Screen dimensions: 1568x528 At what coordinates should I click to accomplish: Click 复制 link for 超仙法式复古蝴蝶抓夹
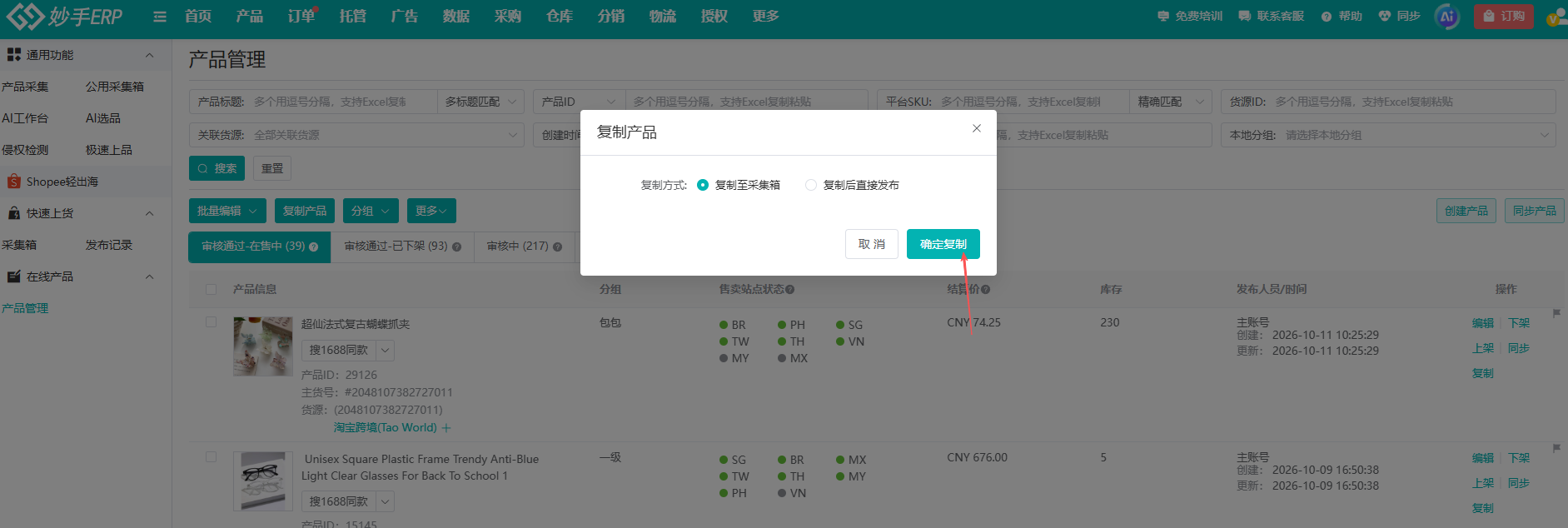click(1482, 373)
